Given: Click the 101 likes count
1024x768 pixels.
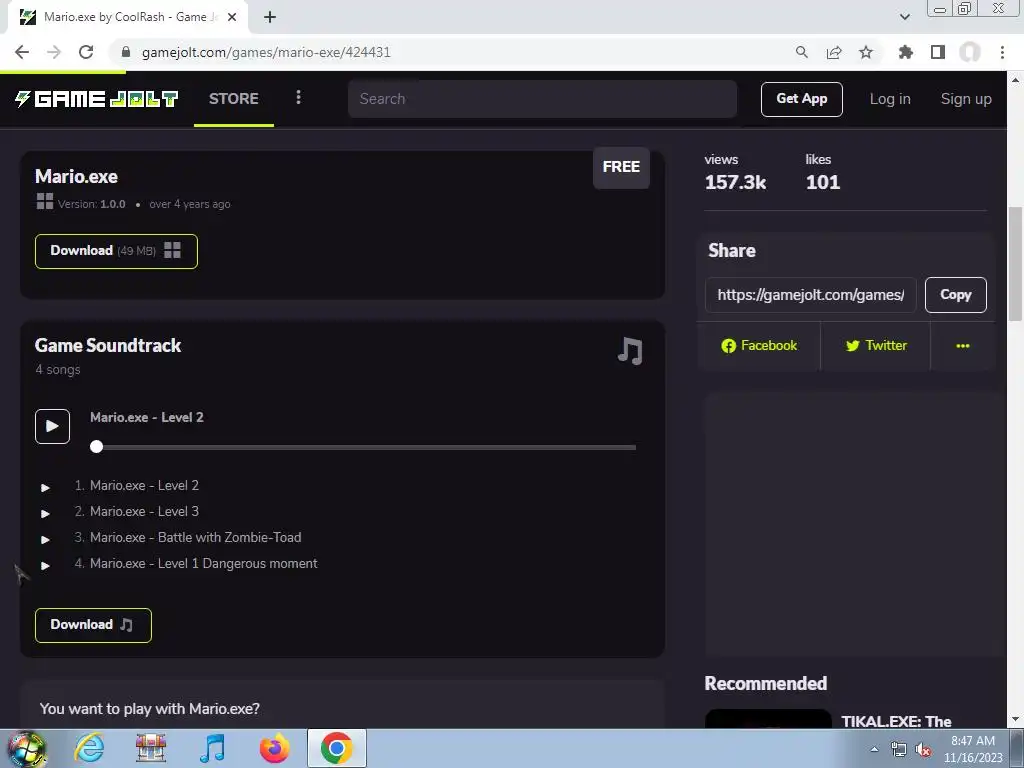Looking at the screenshot, I should pyautogui.click(x=823, y=182).
